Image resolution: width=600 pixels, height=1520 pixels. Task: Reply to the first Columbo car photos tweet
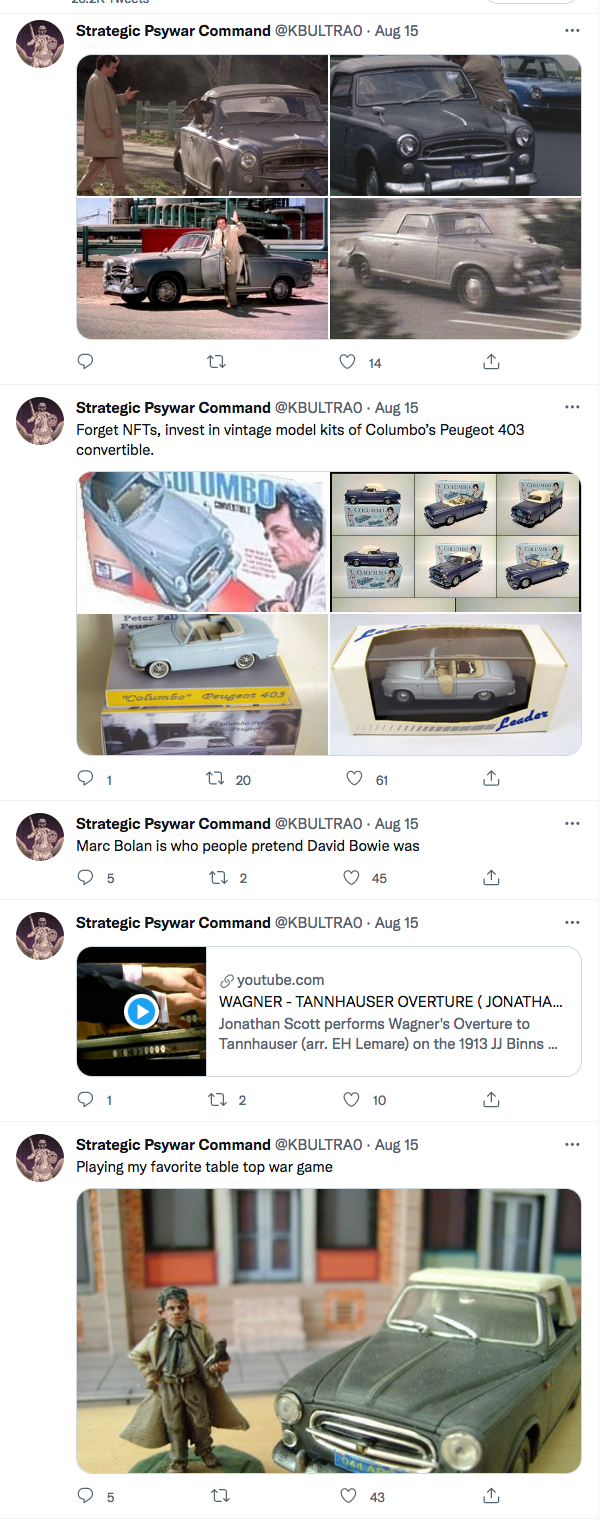86,362
